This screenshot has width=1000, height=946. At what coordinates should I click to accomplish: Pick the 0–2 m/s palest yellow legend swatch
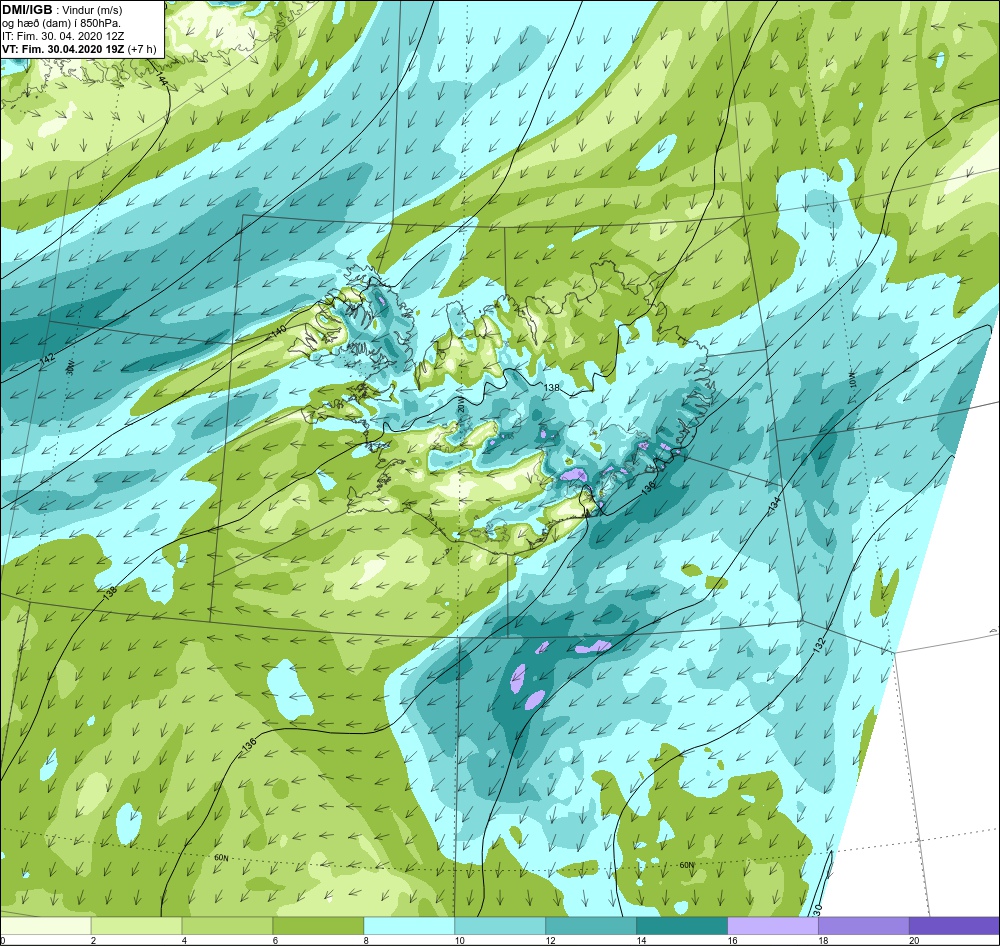[x=45, y=925]
